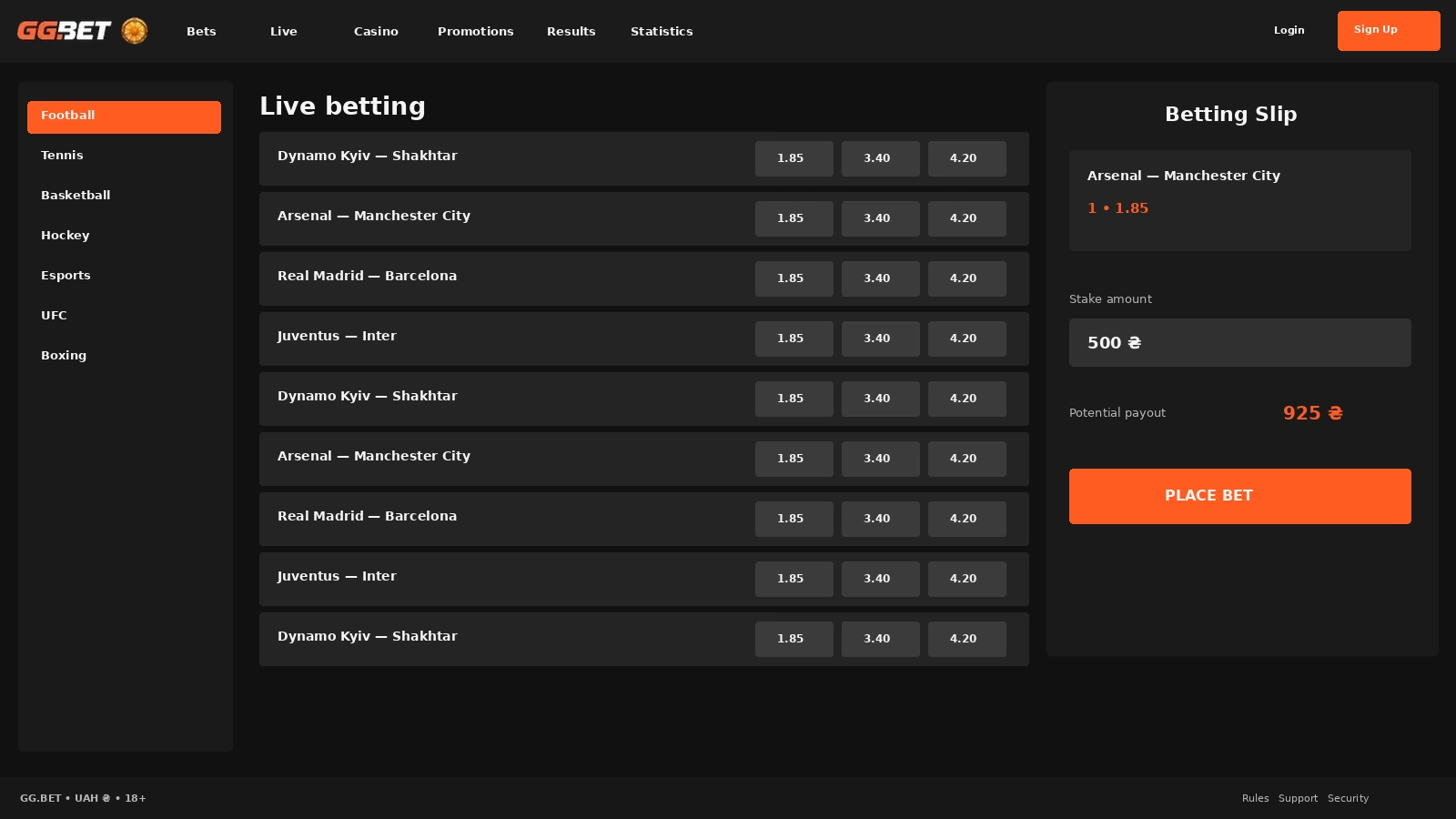The height and width of the screenshot is (819, 1456).
Task: Pick 4.20 odds in second Arsenal — Manchester City row
Action: tap(967, 459)
